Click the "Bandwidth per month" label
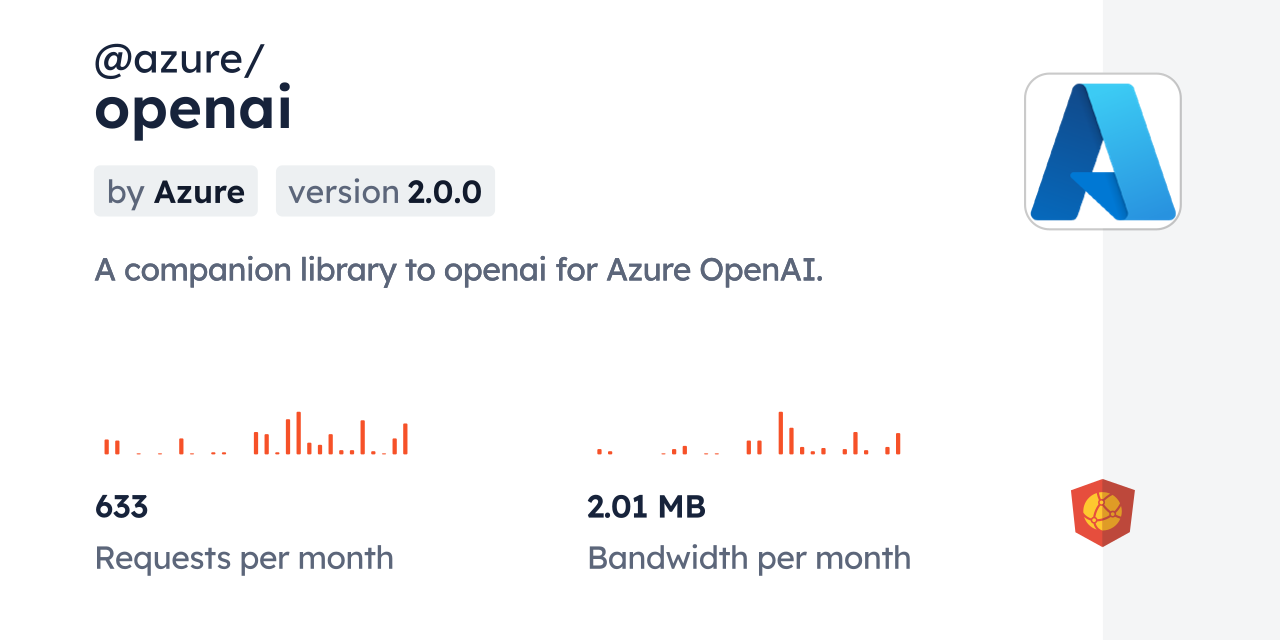This screenshot has height=640, width=1280. click(749, 558)
